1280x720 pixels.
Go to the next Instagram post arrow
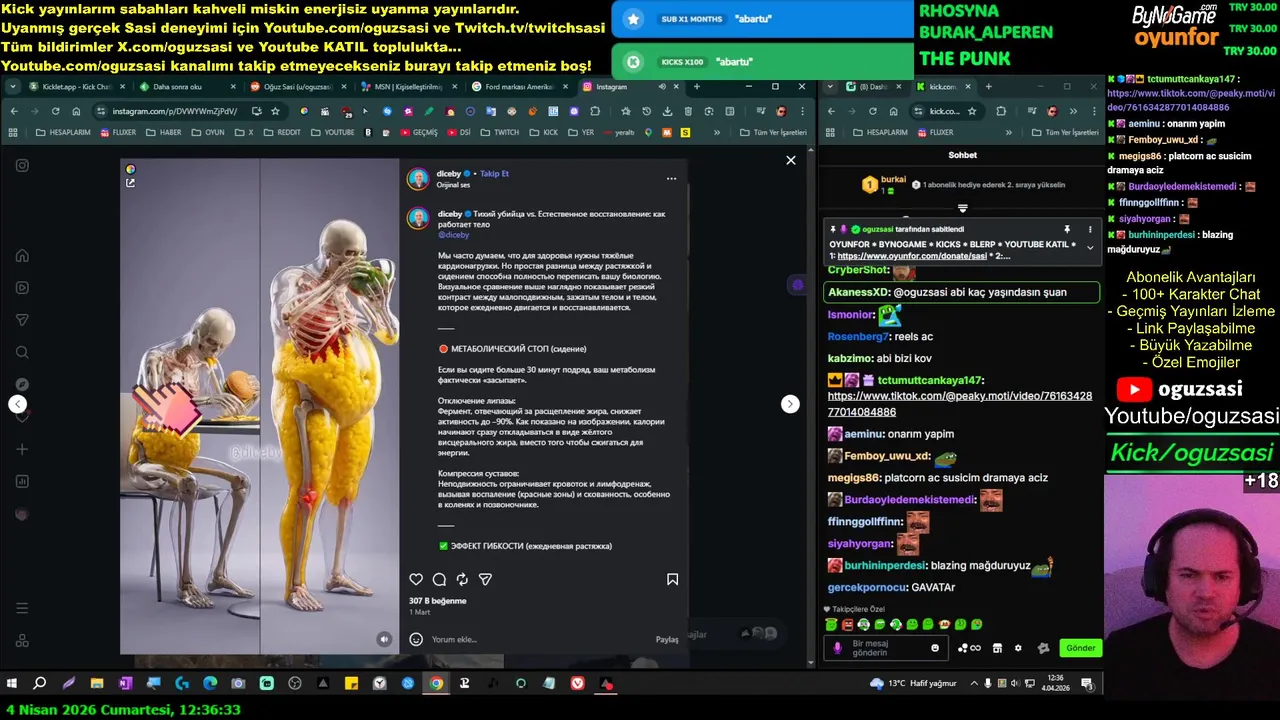click(x=790, y=404)
